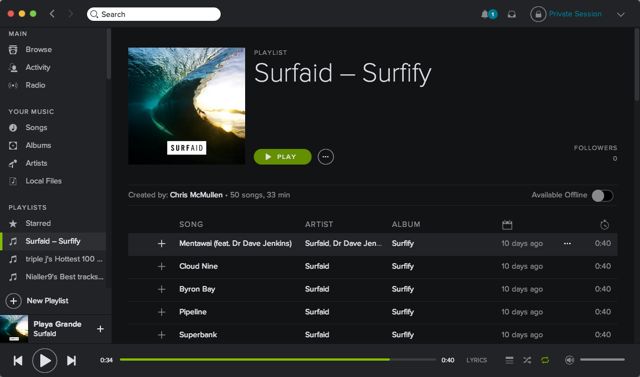The image size is (640, 377).
Task: Click the main play button in bottom bar
Action: pos(44,361)
